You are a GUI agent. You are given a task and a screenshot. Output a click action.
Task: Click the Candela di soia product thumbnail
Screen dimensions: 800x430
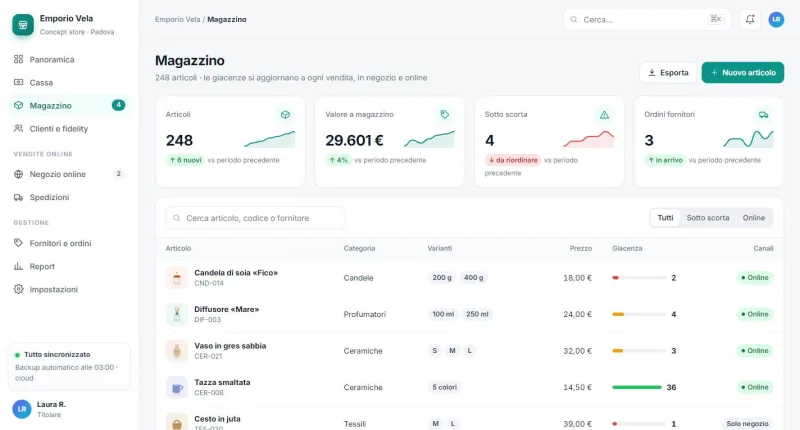pyautogui.click(x=177, y=278)
